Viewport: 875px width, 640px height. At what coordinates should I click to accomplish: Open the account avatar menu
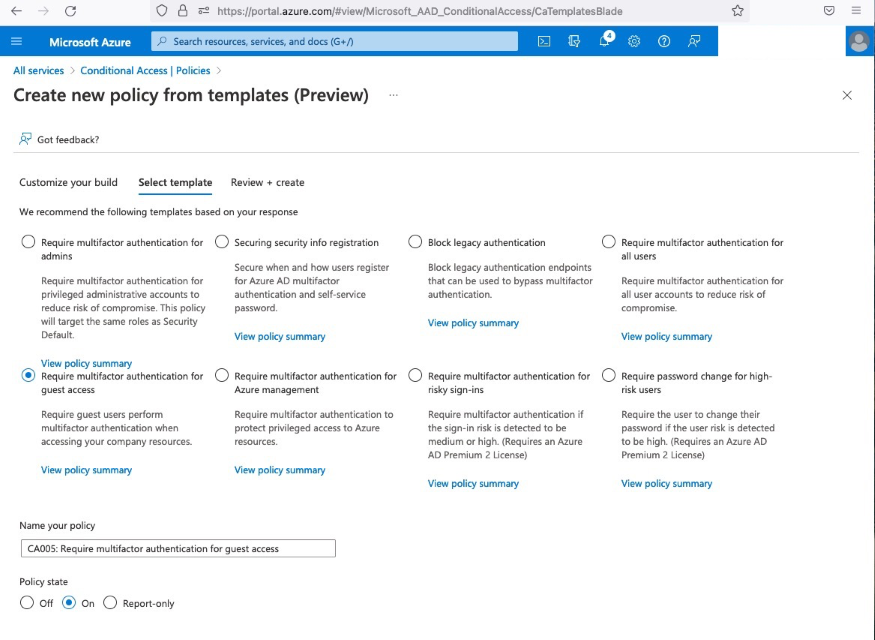click(858, 41)
